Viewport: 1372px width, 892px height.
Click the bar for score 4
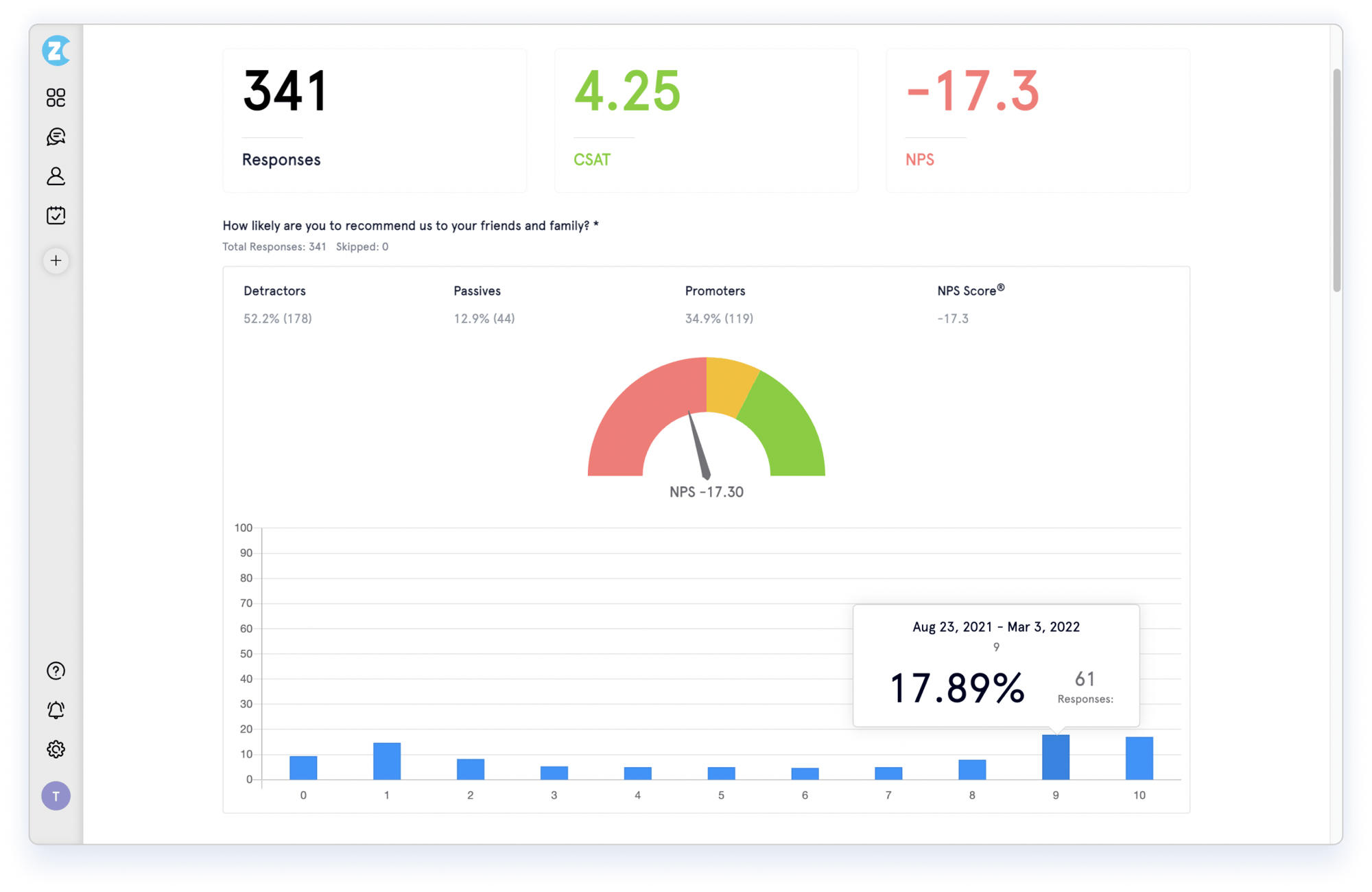point(638,773)
